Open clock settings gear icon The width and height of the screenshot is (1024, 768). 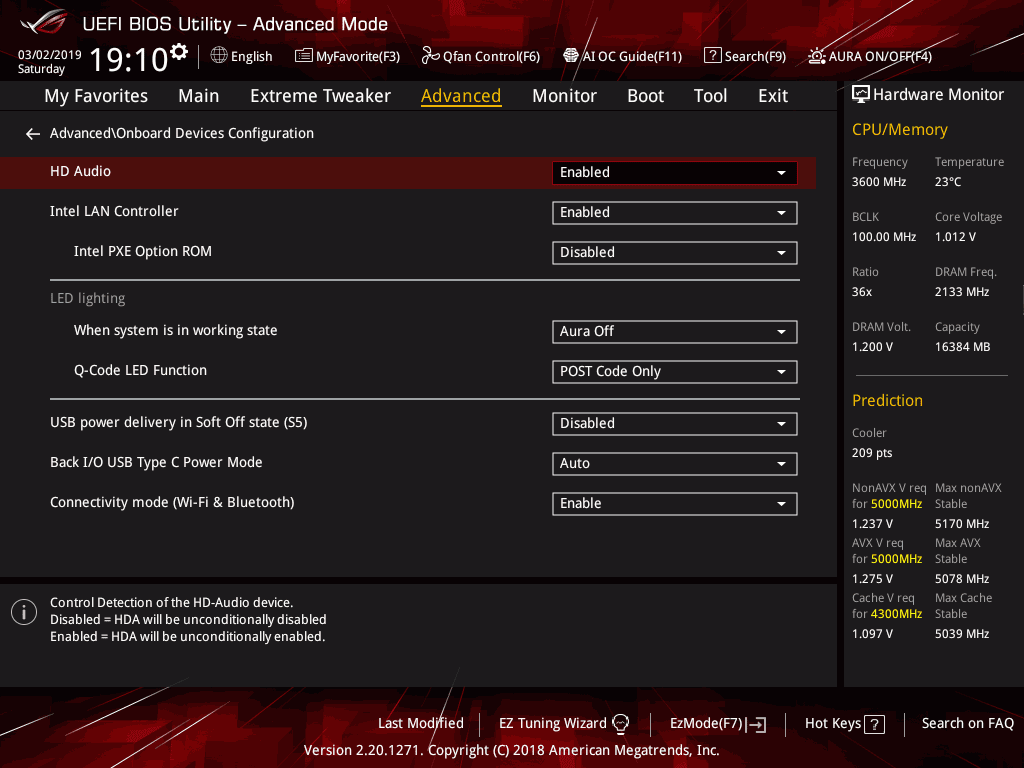click(x=178, y=52)
